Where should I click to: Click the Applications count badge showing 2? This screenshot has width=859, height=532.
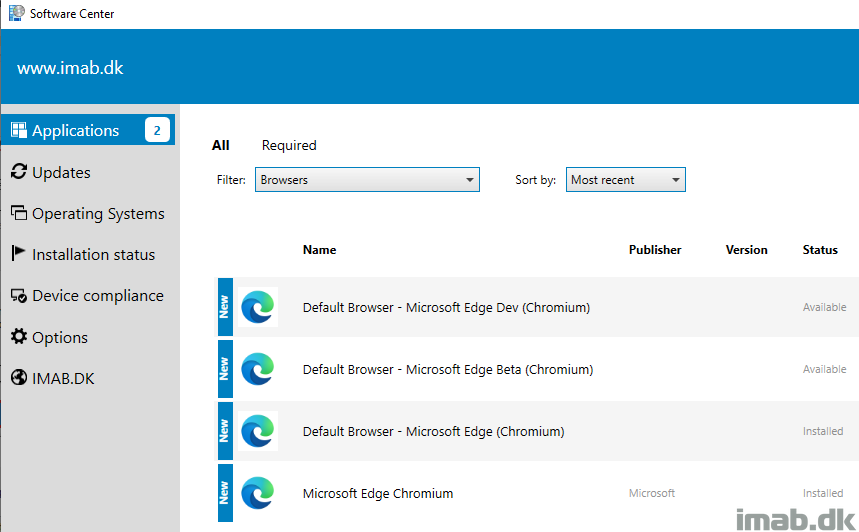click(157, 130)
